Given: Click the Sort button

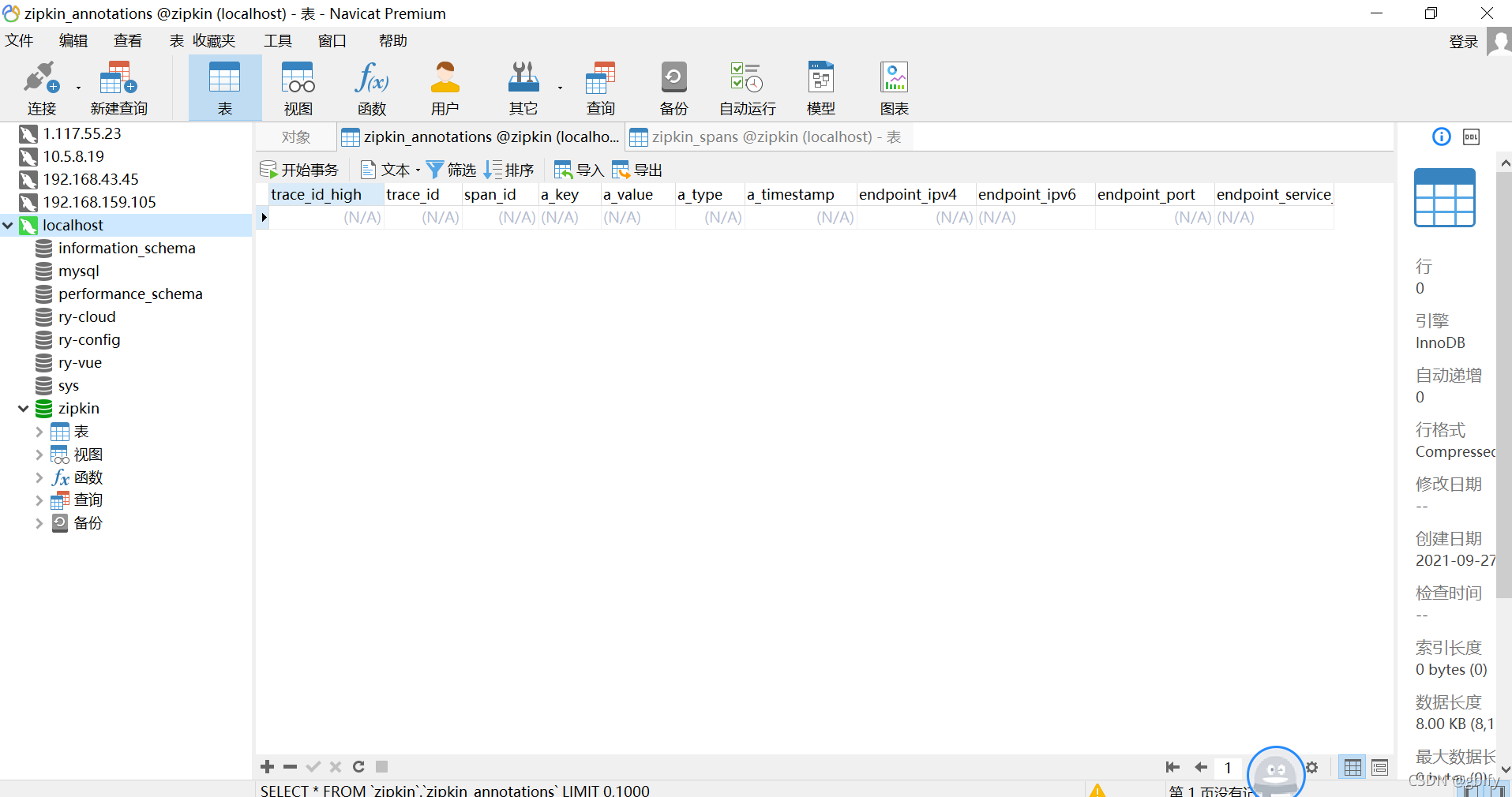Looking at the screenshot, I should coord(509,170).
